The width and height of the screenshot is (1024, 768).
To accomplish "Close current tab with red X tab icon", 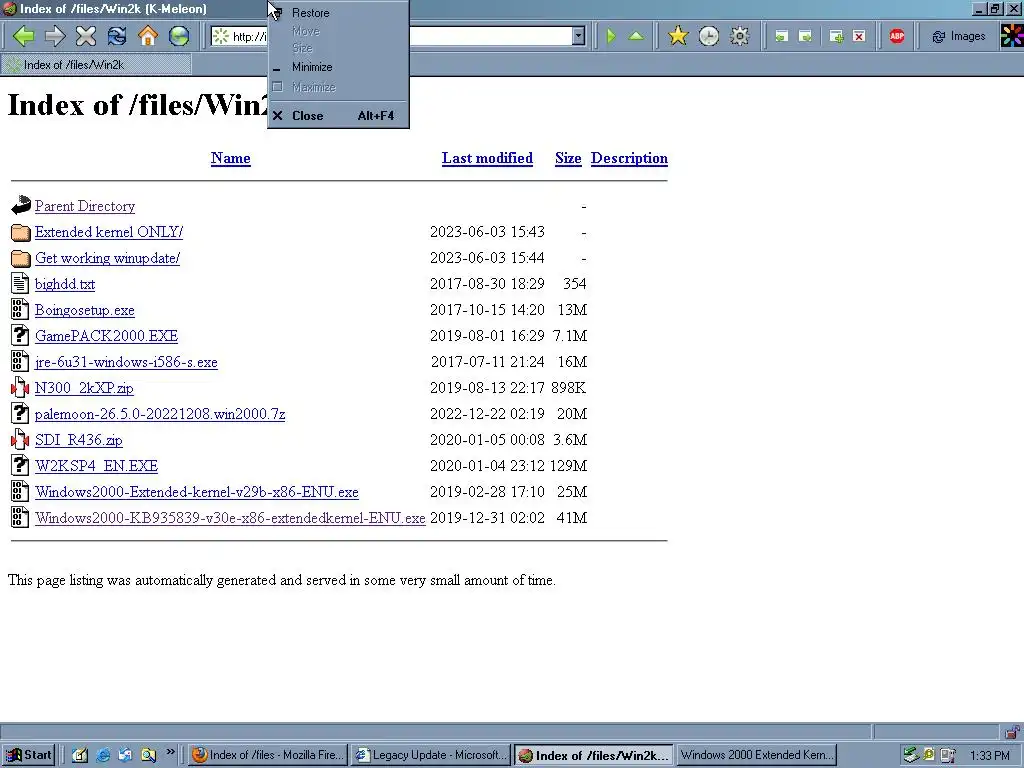I will click(859, 37).
